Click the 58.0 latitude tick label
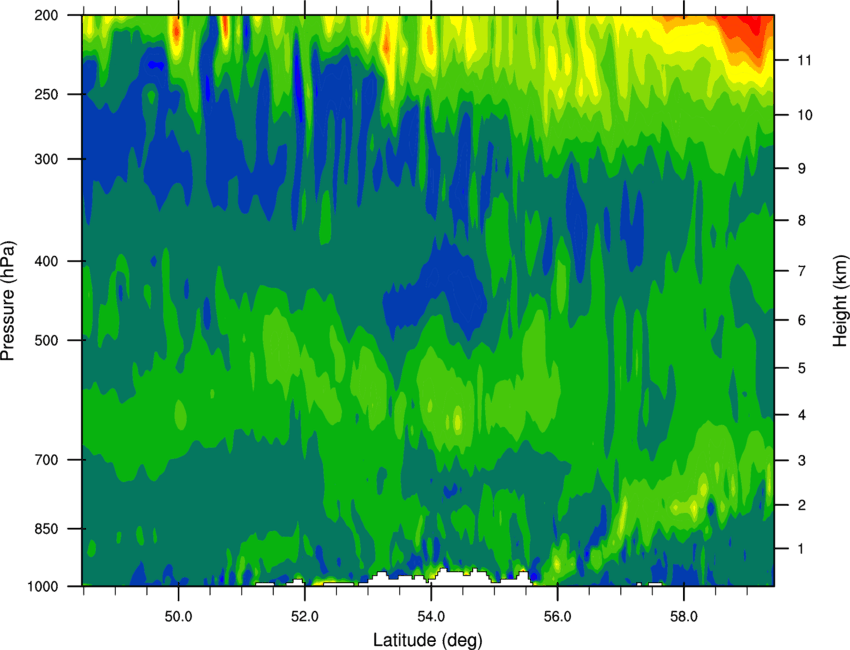The width and height of the screenshot is (850, 650). tap(684, 617)
